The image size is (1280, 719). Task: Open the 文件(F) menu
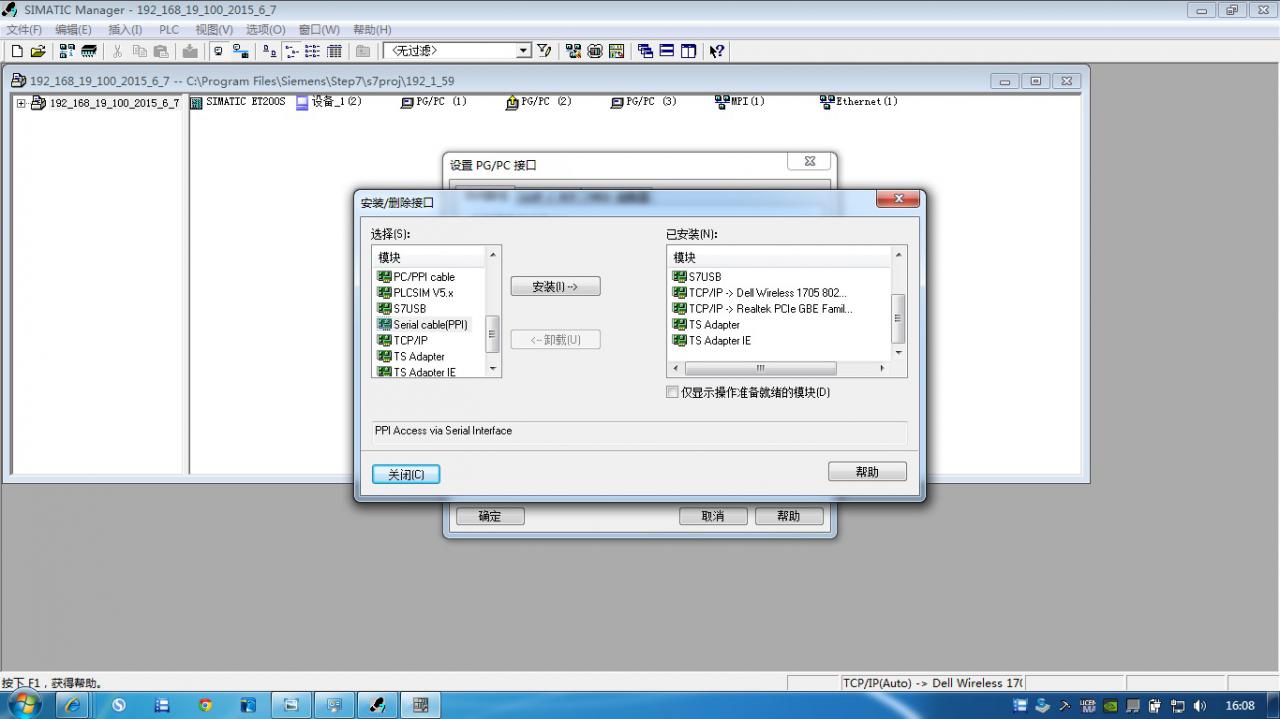(24, 30)
